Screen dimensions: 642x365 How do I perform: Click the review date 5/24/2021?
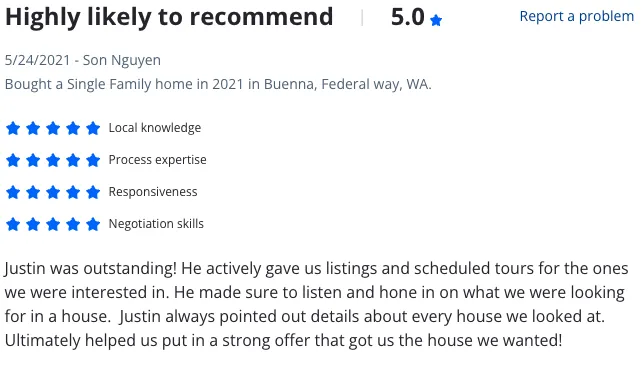coord(38,60)
